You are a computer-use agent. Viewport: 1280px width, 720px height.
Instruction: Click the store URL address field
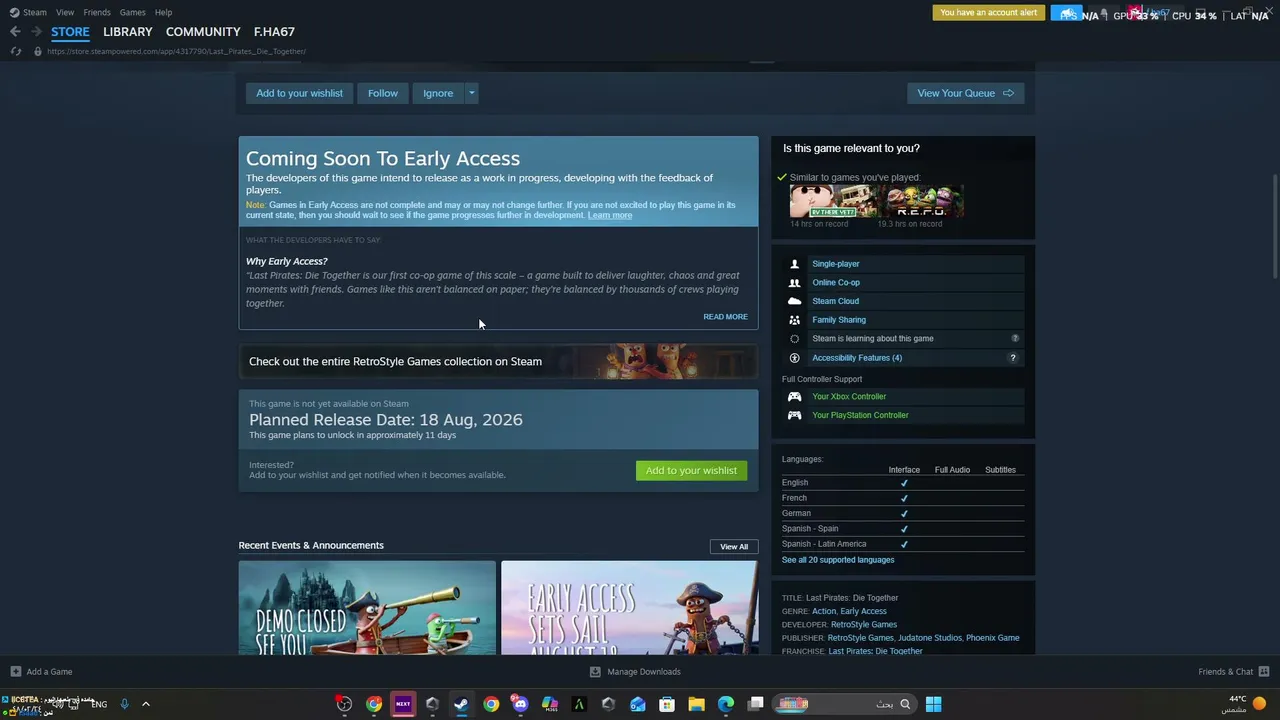click(176, 51)
